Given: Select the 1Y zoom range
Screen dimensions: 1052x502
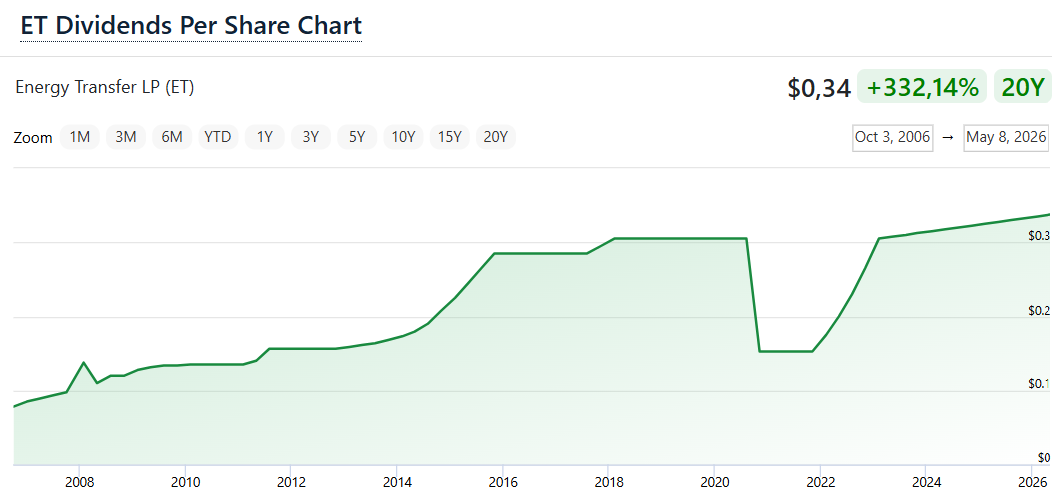Looking at the screenshot, I should pyautogui.click(x=264, y=137).
